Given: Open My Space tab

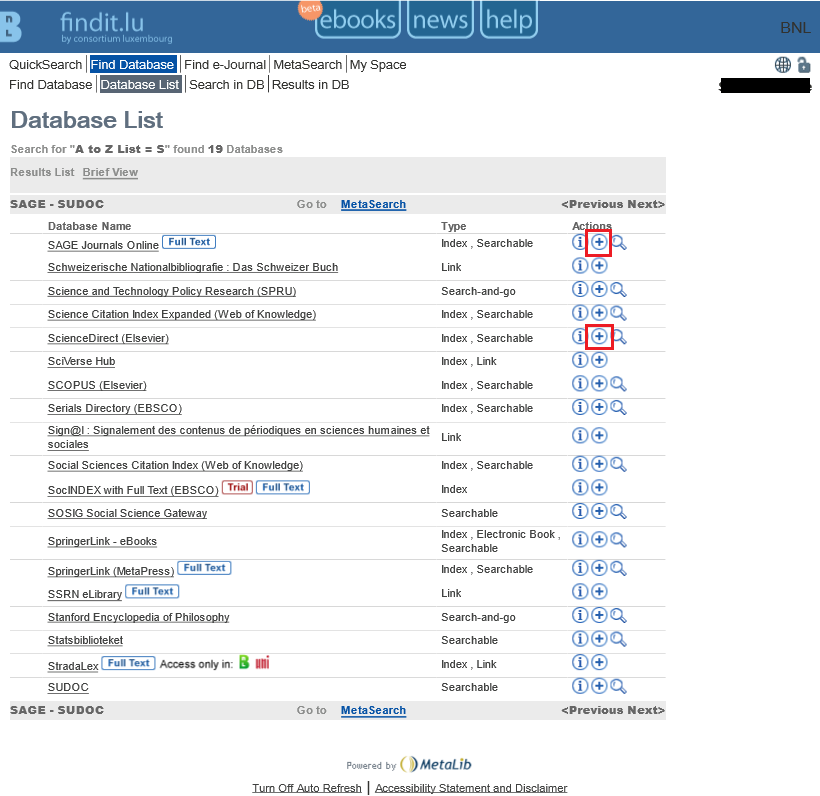Looking at the screenshot, I should coord(378,65).
